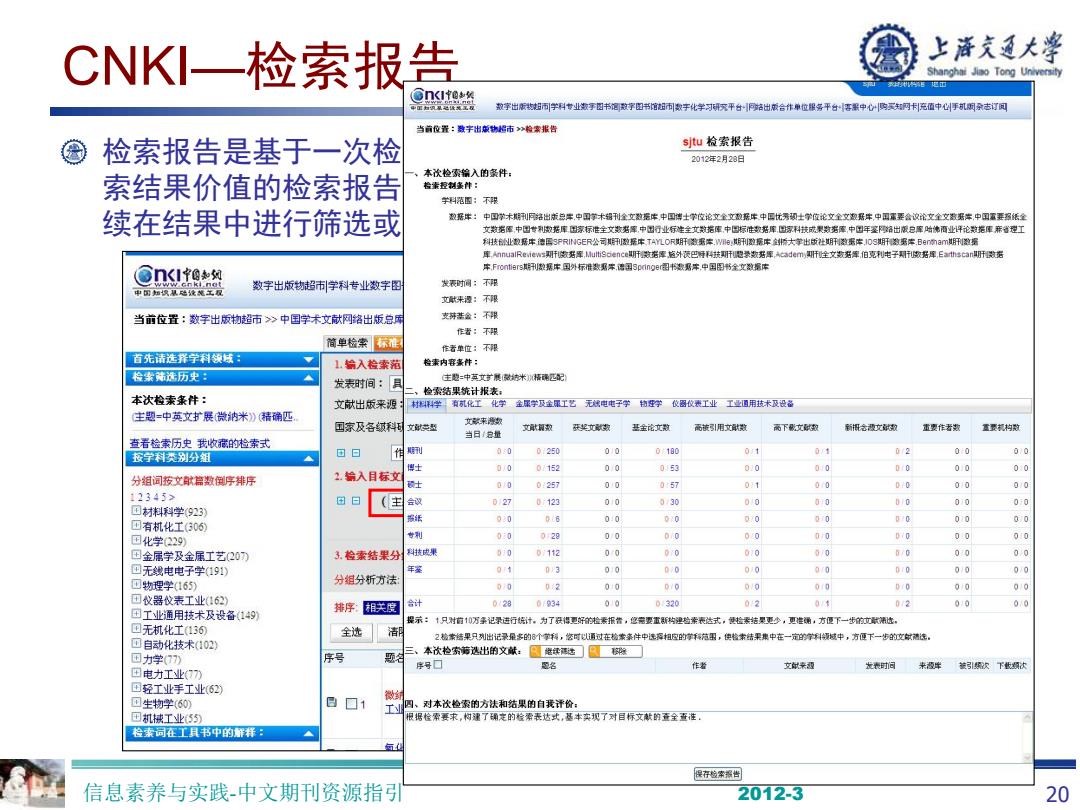
Task: Tick the 序号 select-all checkbox in the report
Action: tap(438, 665)
